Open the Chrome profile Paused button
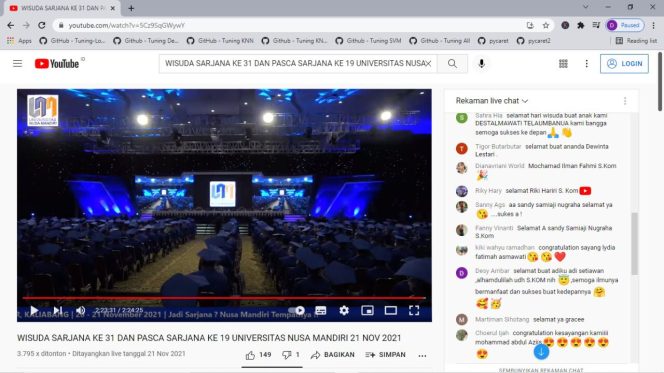664x373 pixels. tap(625, 25)
